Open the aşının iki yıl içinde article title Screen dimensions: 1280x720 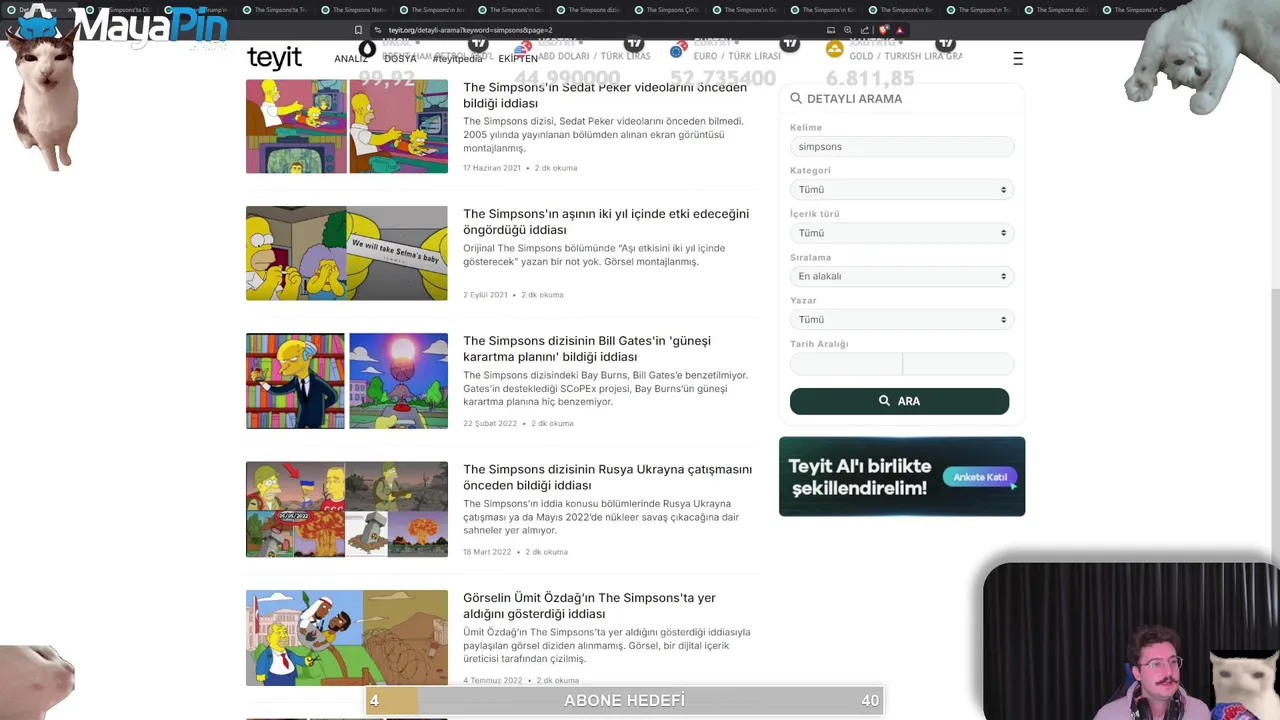[x=606, y=222]
